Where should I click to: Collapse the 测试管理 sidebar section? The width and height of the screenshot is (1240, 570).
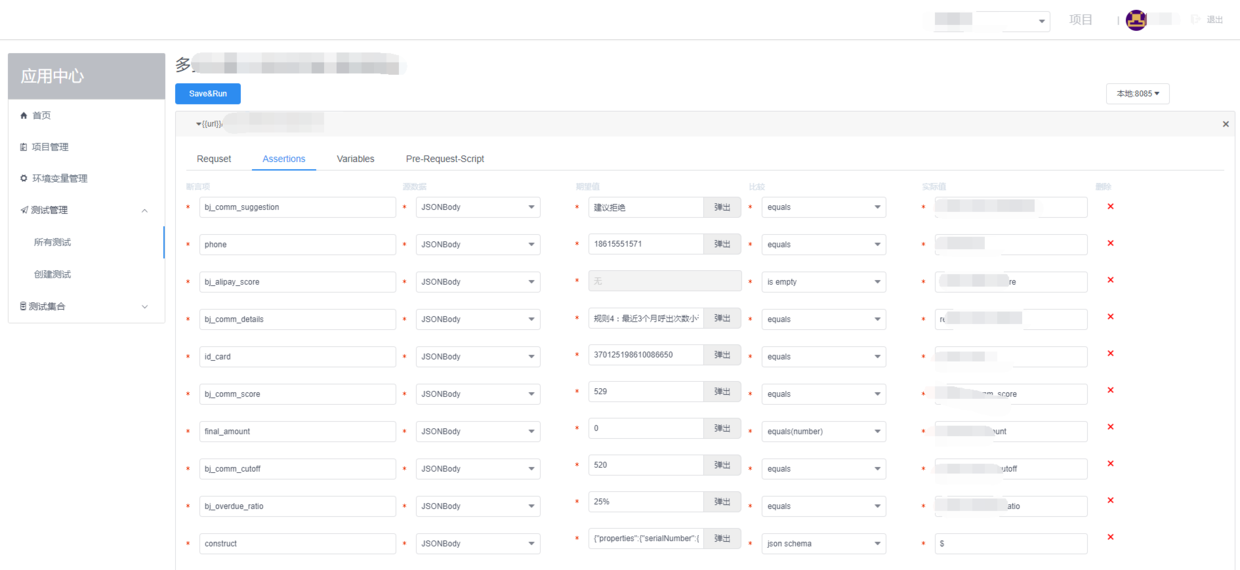point(86,210)
